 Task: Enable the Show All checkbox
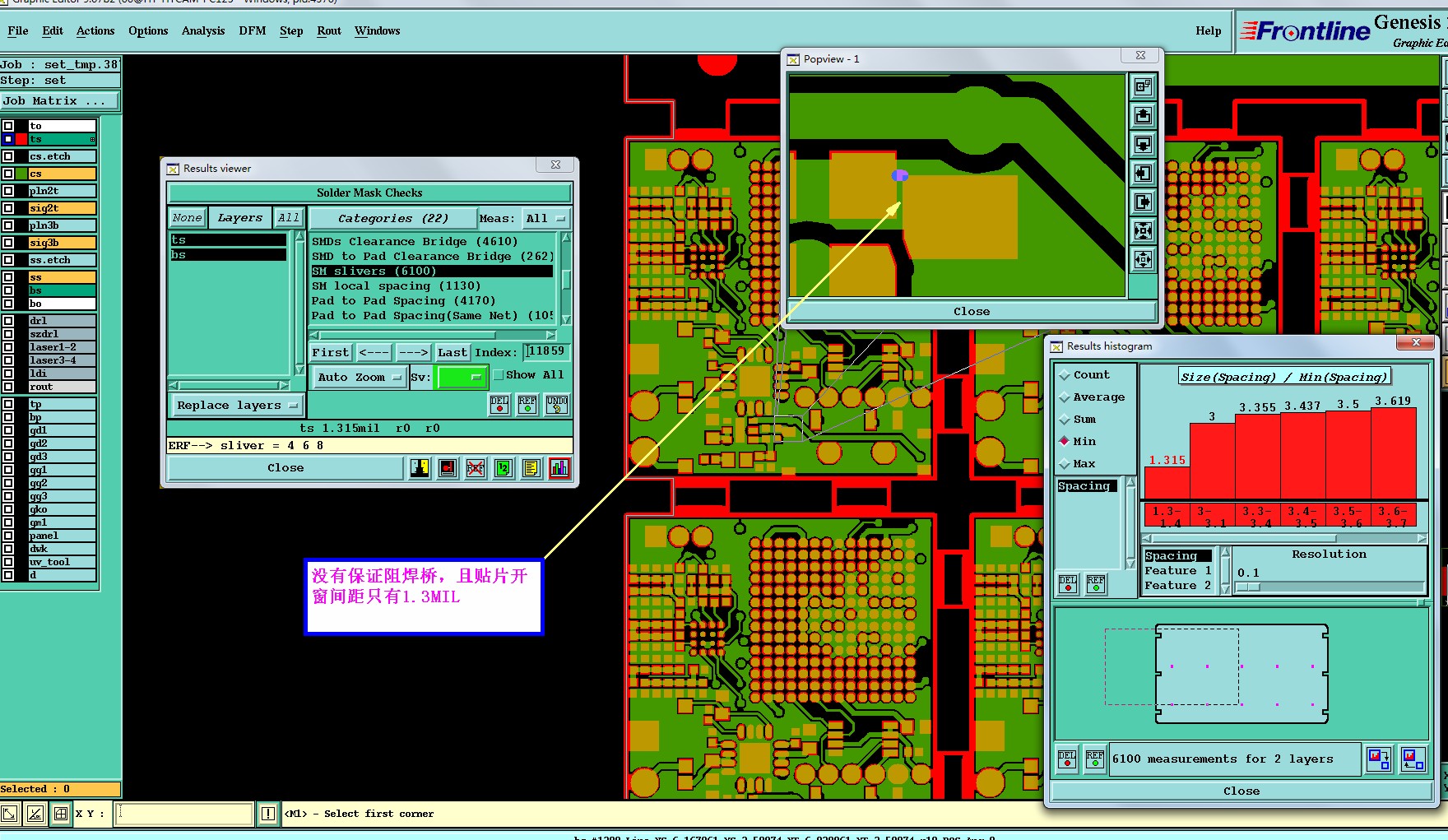tap(499, 375)
